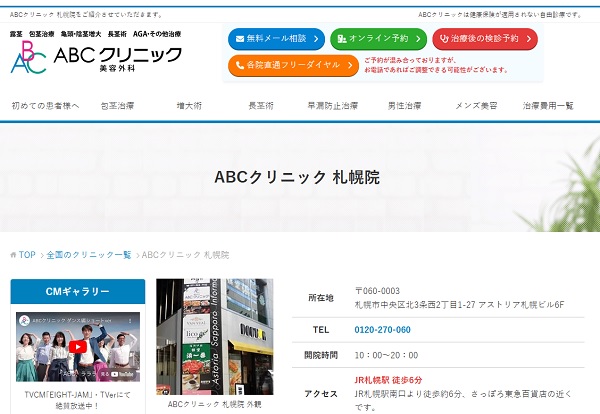Click the building icon on オンライン予約
The image size is (600, 414).
[342, 40]
